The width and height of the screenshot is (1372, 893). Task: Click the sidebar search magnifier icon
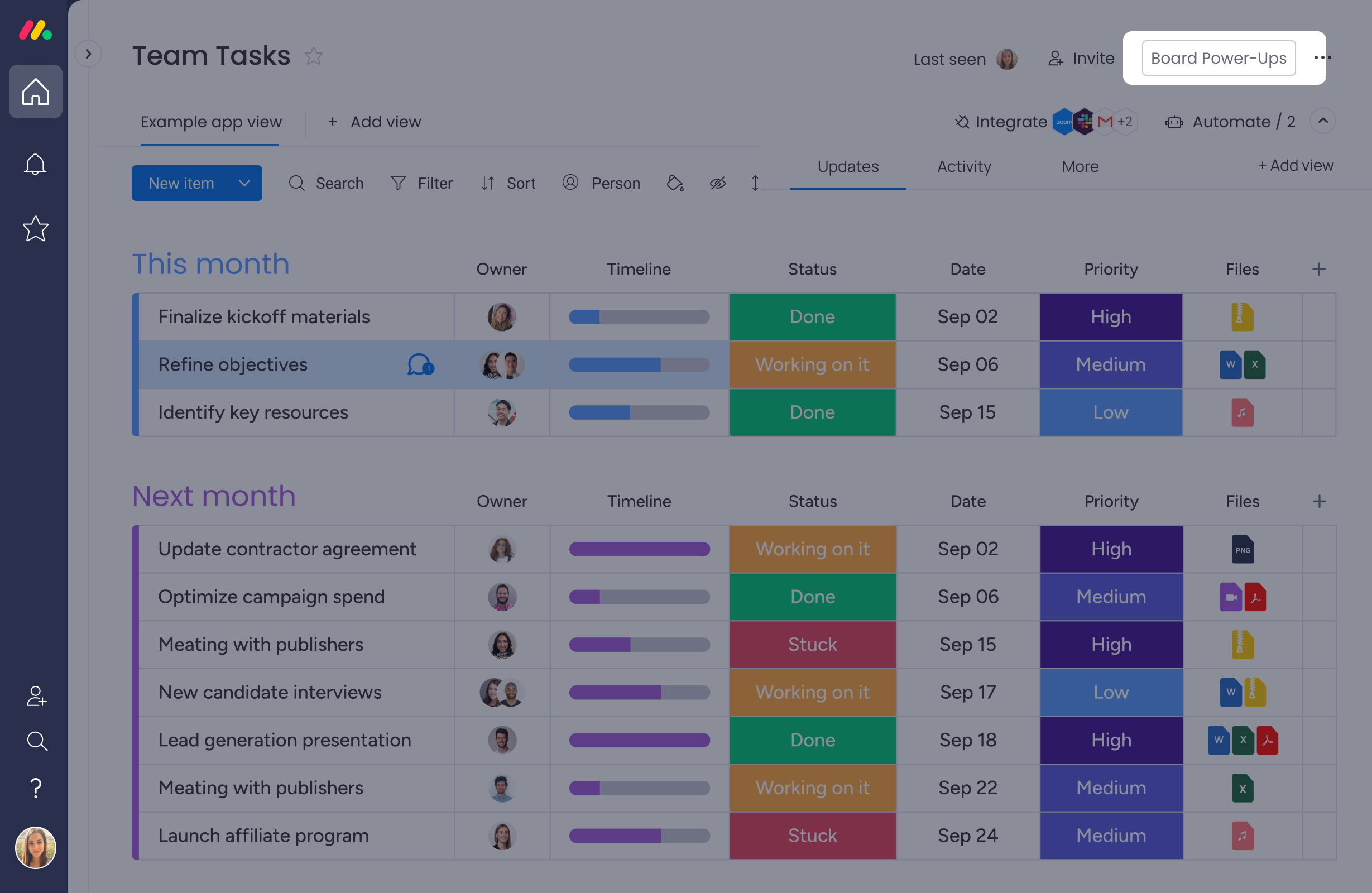[x=37, y=741]
